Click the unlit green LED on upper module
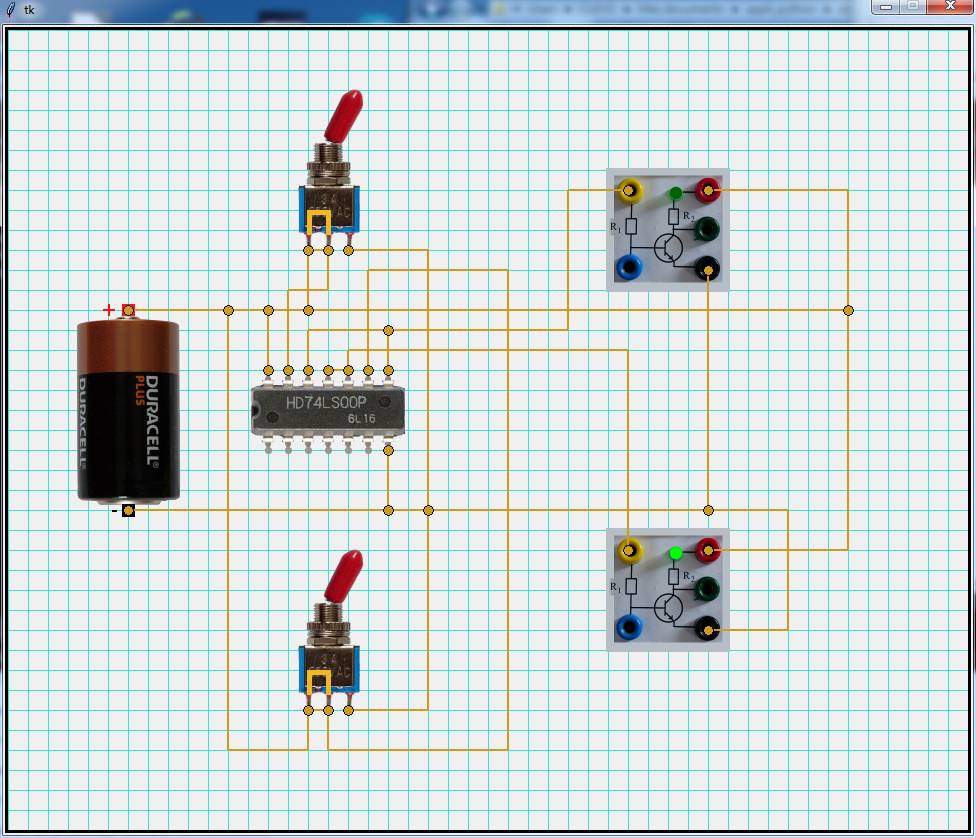Viewport: 976px width, 838px height. pyautogui.click(x=676, y=192)
